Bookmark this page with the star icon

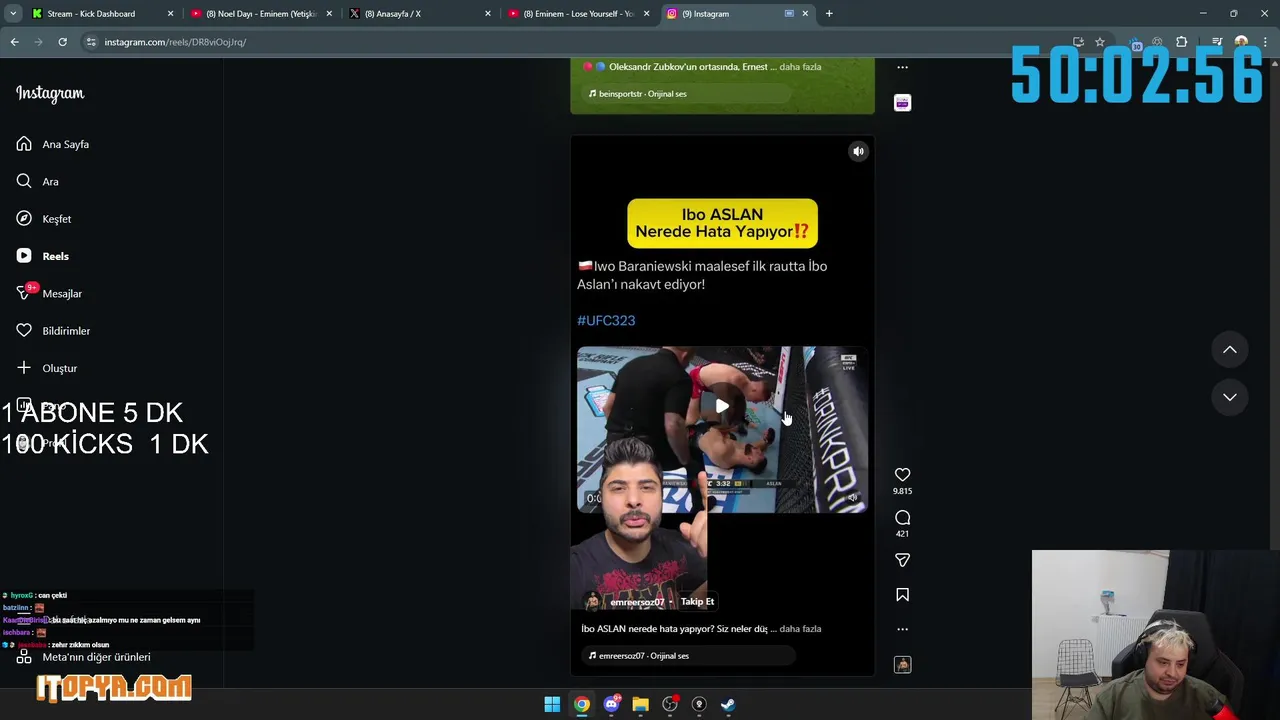tap(1100, 42)
